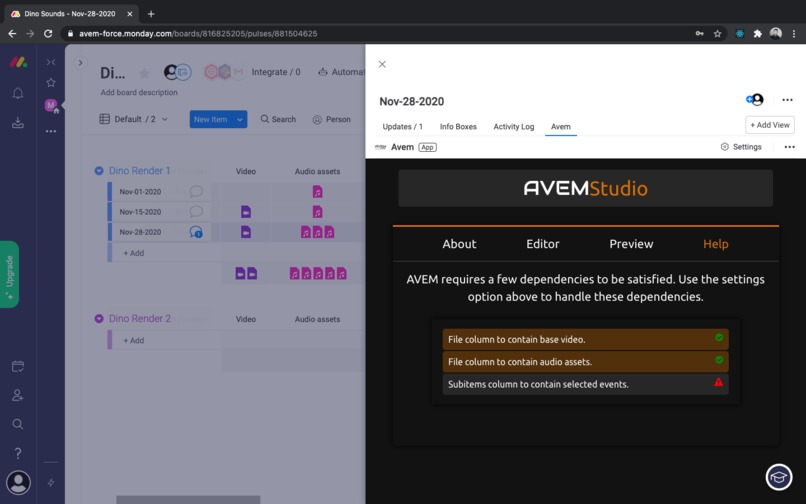Open the search everything magnifier in sidebar
This screenshot has height=504, width=806.
tap(18, 424)
